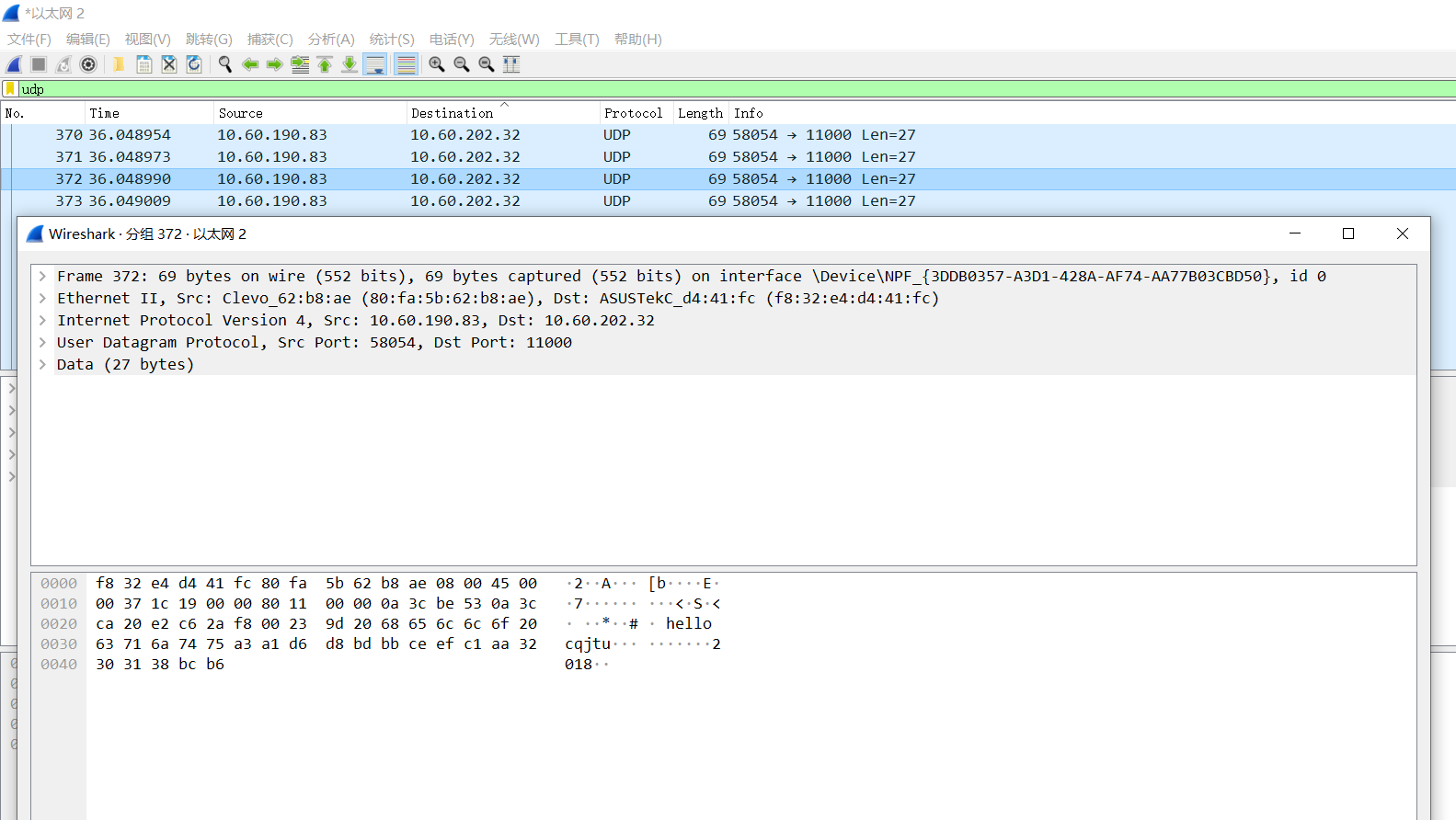
Task: Open the 编辑(E) menu
Action: (x=88, y=40)
